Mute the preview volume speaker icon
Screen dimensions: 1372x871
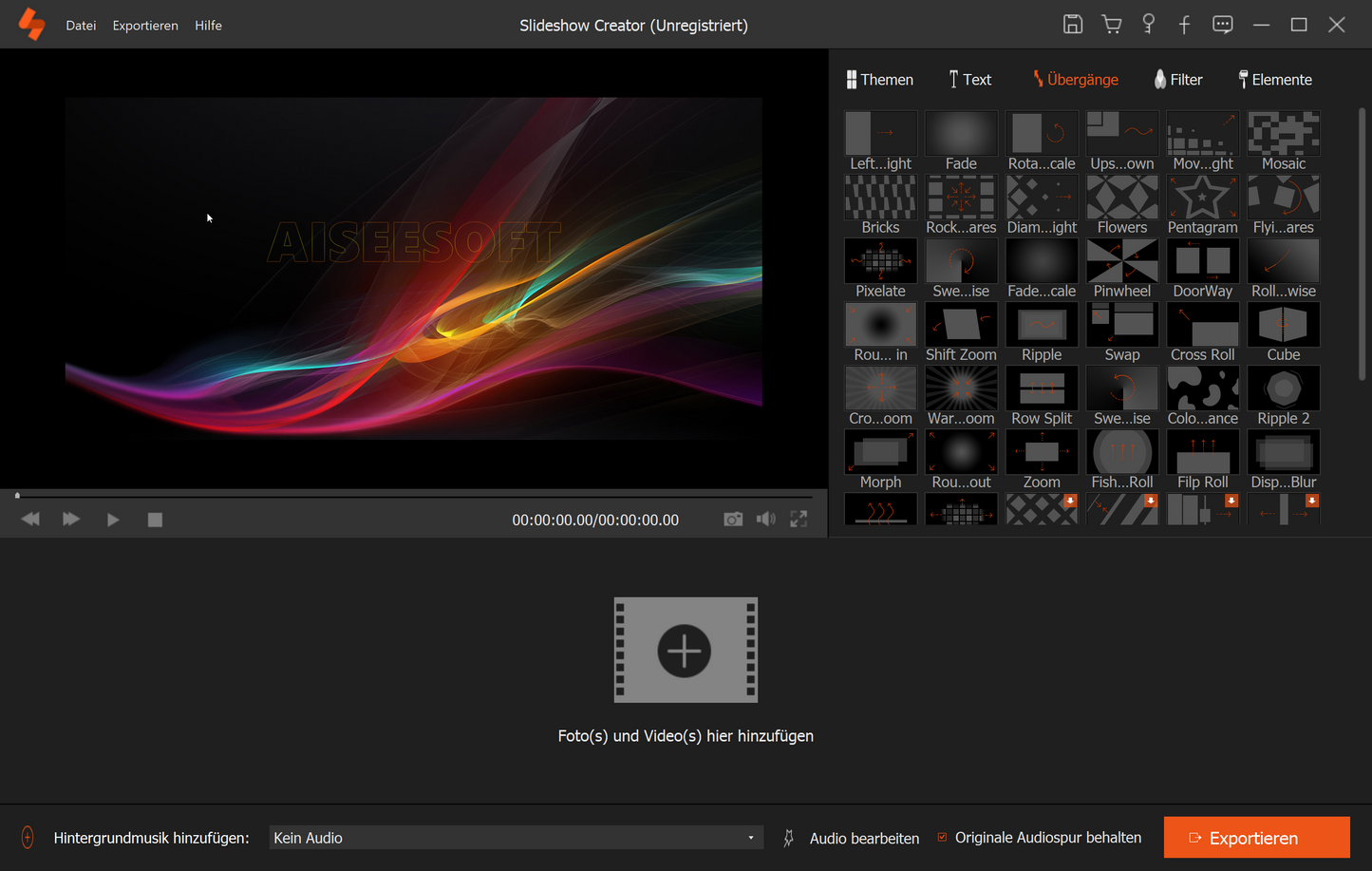(x=765, y=520)
